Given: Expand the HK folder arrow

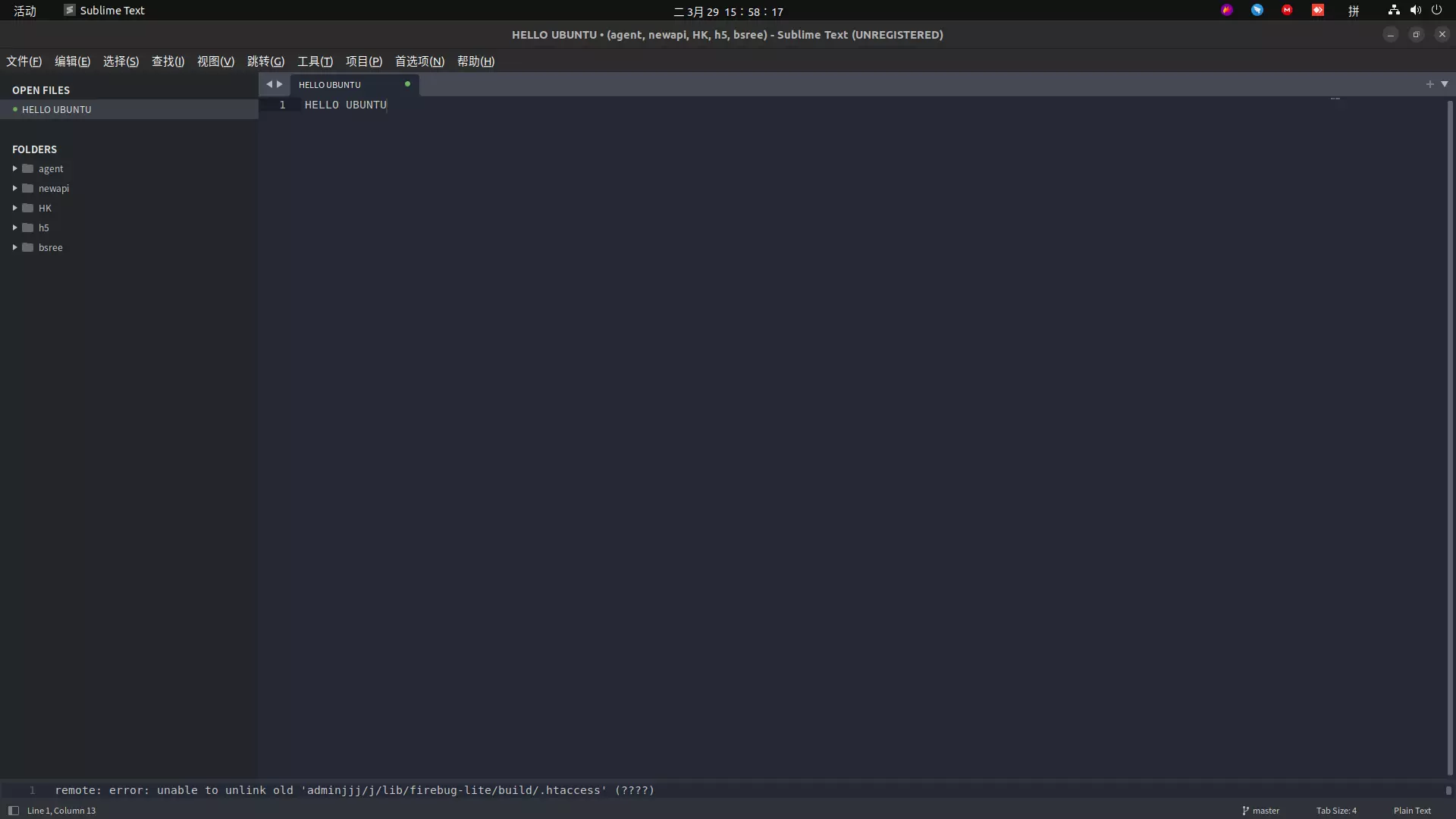Looking at the screenshot, I should 14,208.
